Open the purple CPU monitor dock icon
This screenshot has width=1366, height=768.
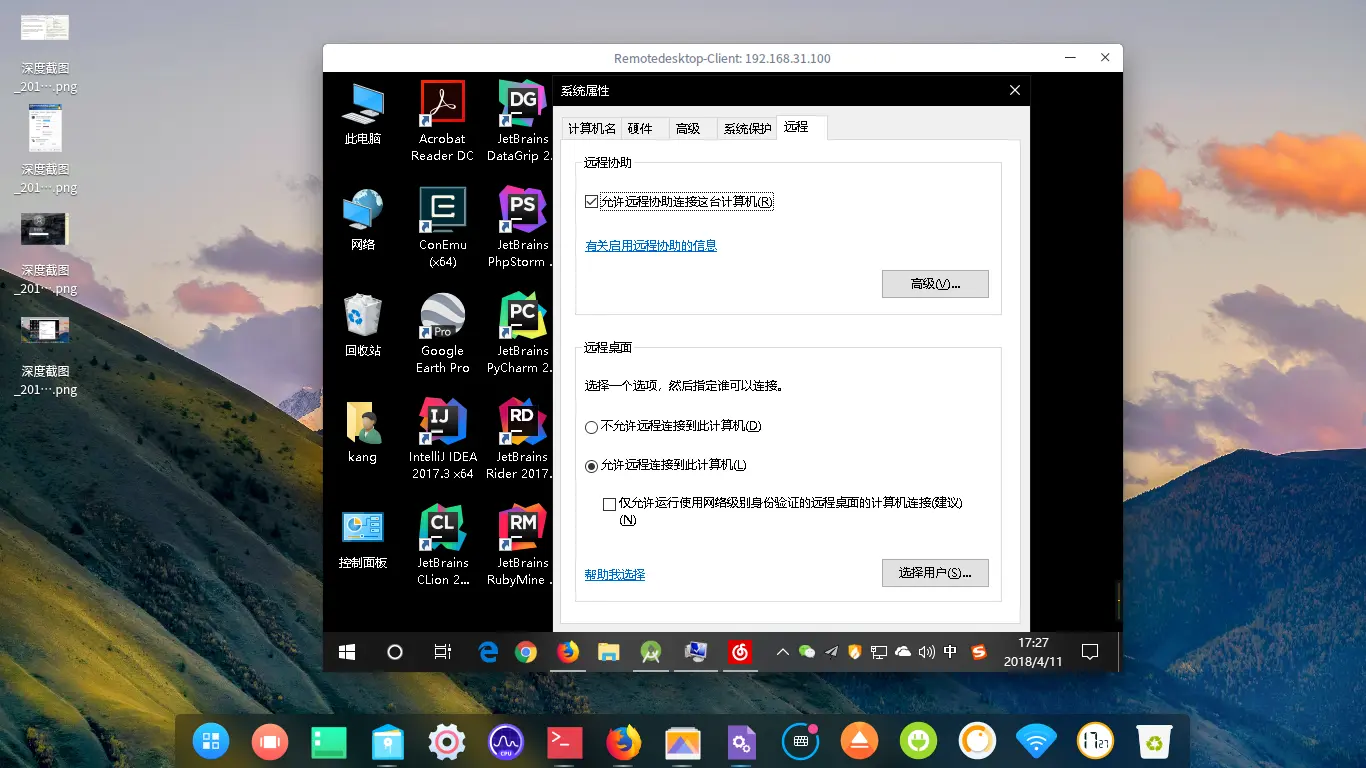coord(506,741)
